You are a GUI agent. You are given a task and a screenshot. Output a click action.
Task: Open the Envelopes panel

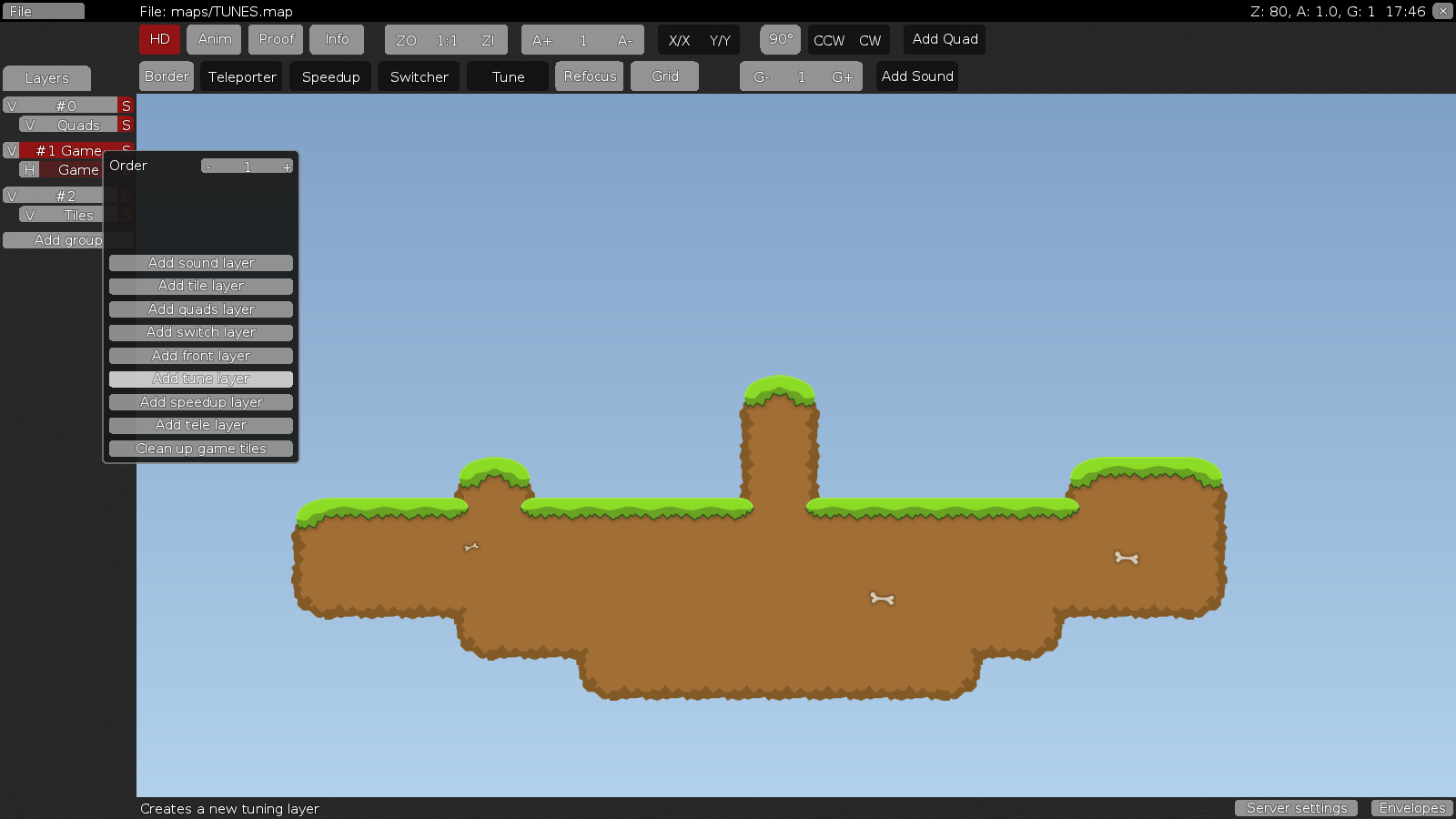1411,808
